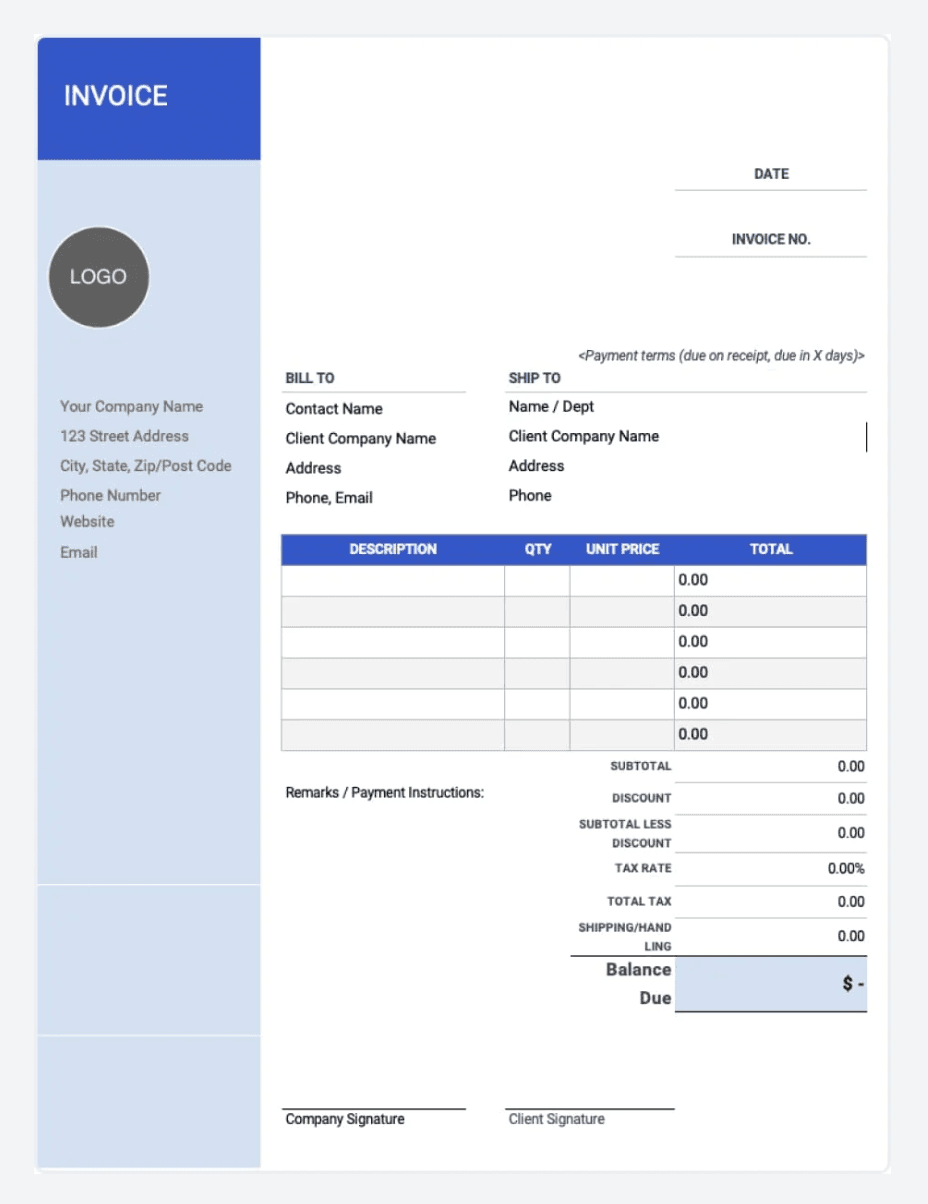Select Contact Name under Bill To

click(x=334, y=409)
